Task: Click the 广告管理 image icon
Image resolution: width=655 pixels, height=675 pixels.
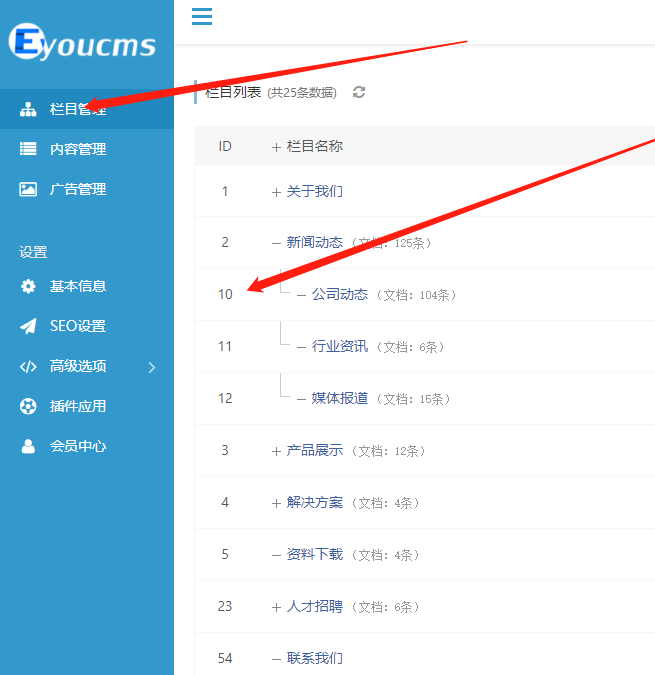Action: (29, 189)
